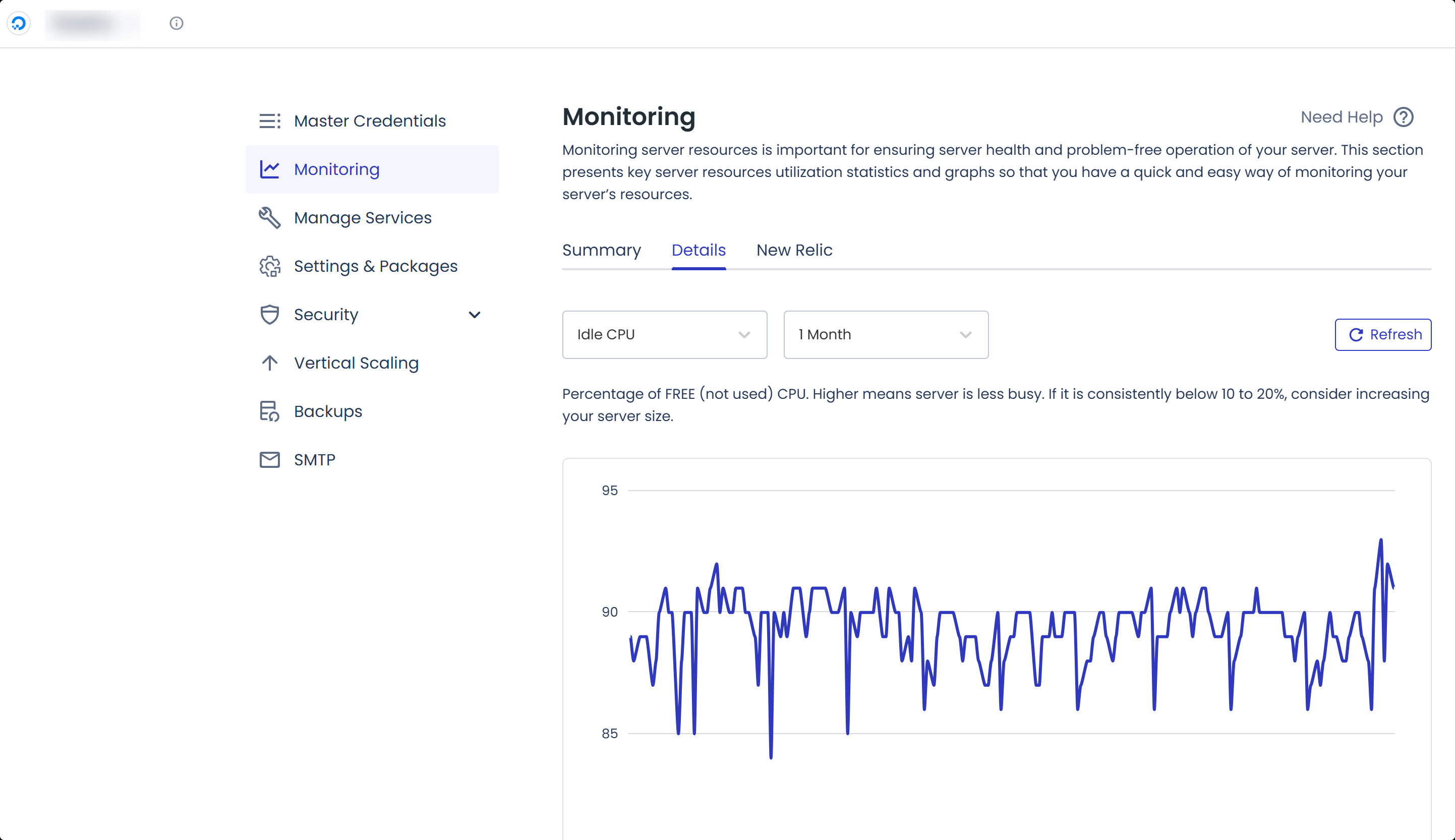The image size is (1455, 840).
Task: Click the SMTP envelope icon
Action: [269, 460]
